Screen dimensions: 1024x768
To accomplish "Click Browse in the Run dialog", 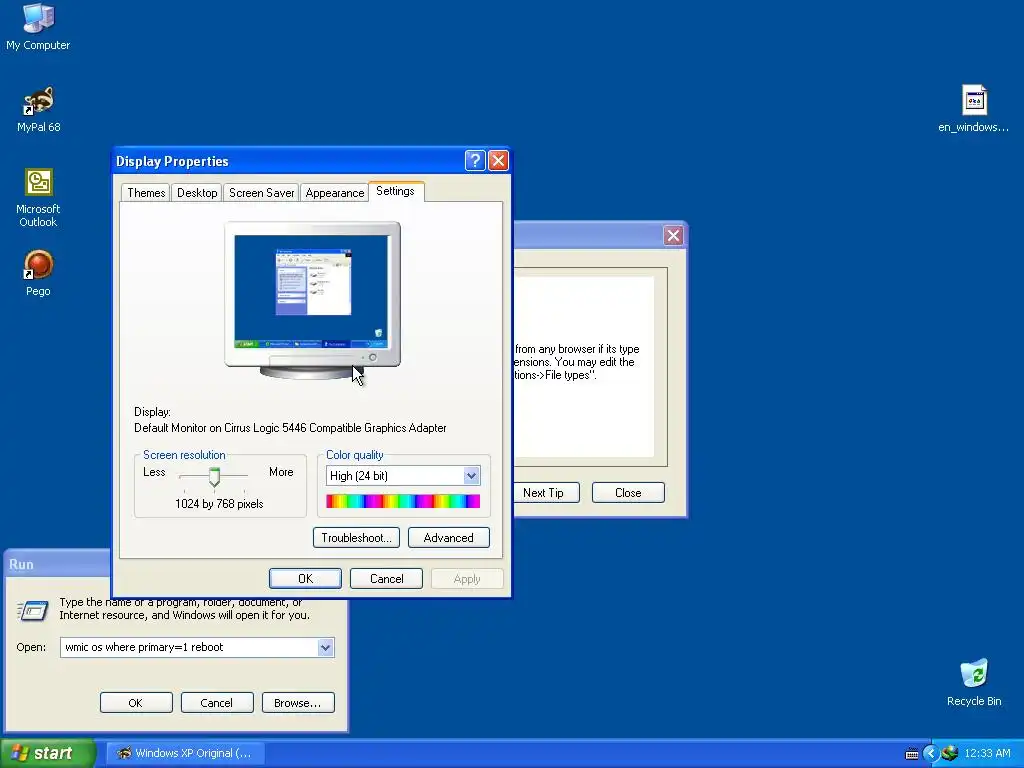I will point(298,703).
